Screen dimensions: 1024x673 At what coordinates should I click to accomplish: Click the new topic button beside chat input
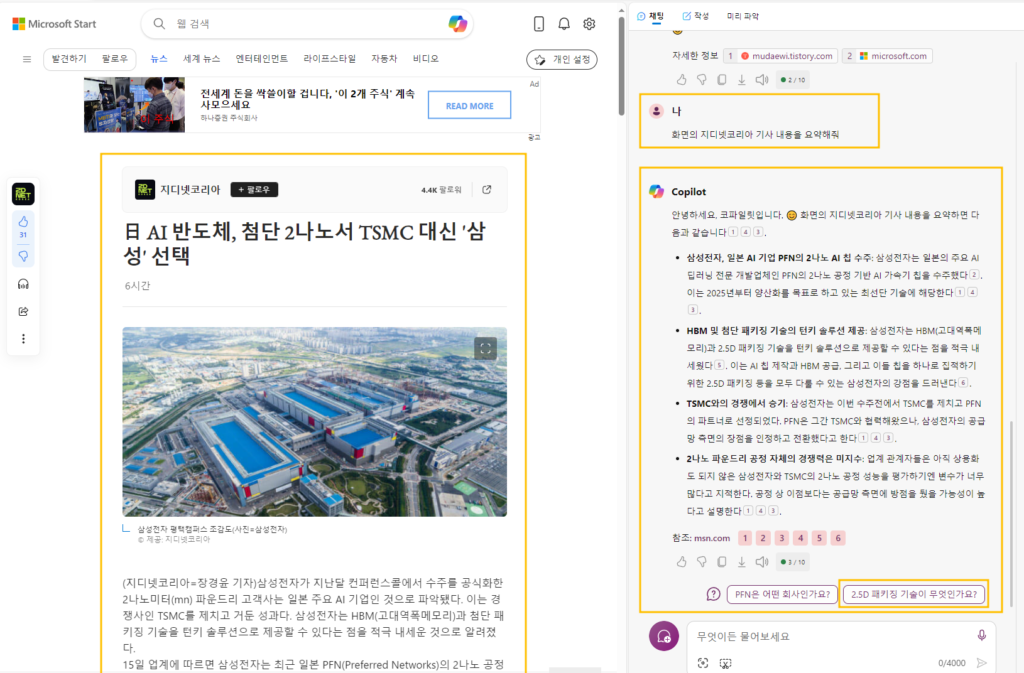click(664, 636)
